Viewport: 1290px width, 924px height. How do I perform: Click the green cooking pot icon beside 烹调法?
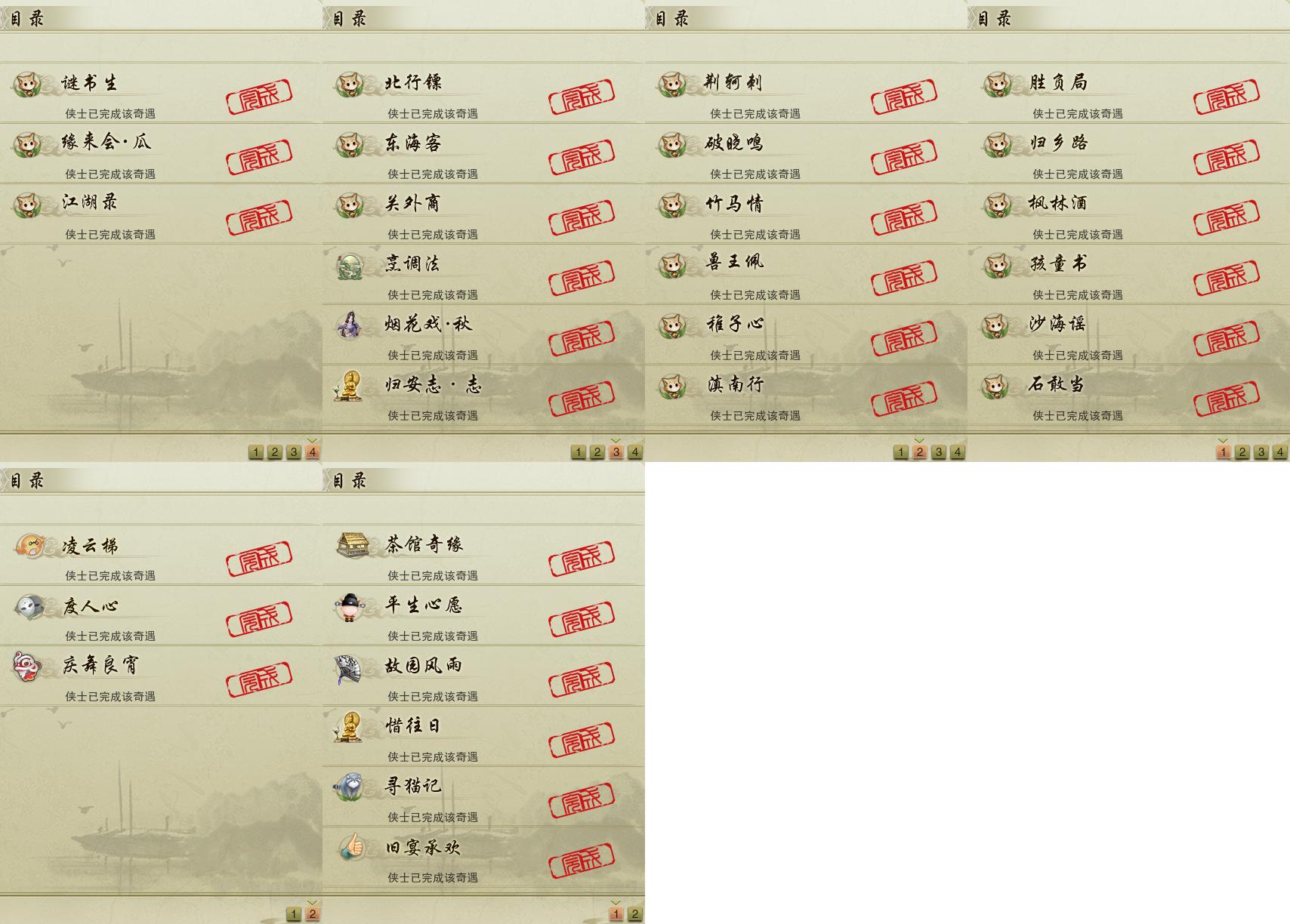tap(350, 266)
